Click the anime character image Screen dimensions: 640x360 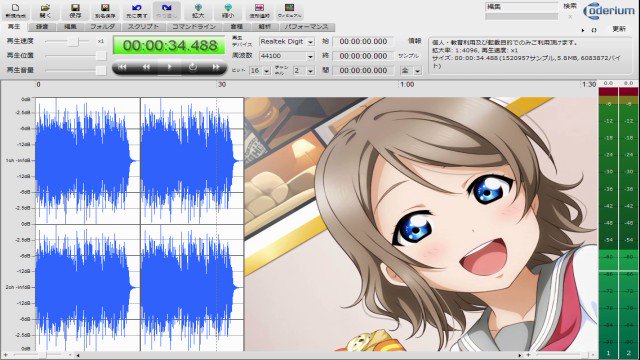[x=421, y=224]
